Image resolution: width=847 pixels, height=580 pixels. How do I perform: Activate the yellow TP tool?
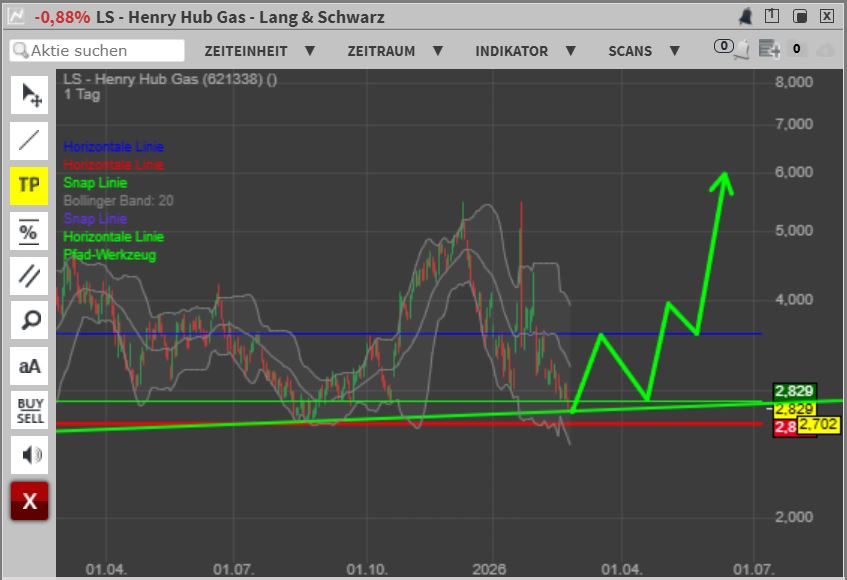pos(29,185)
